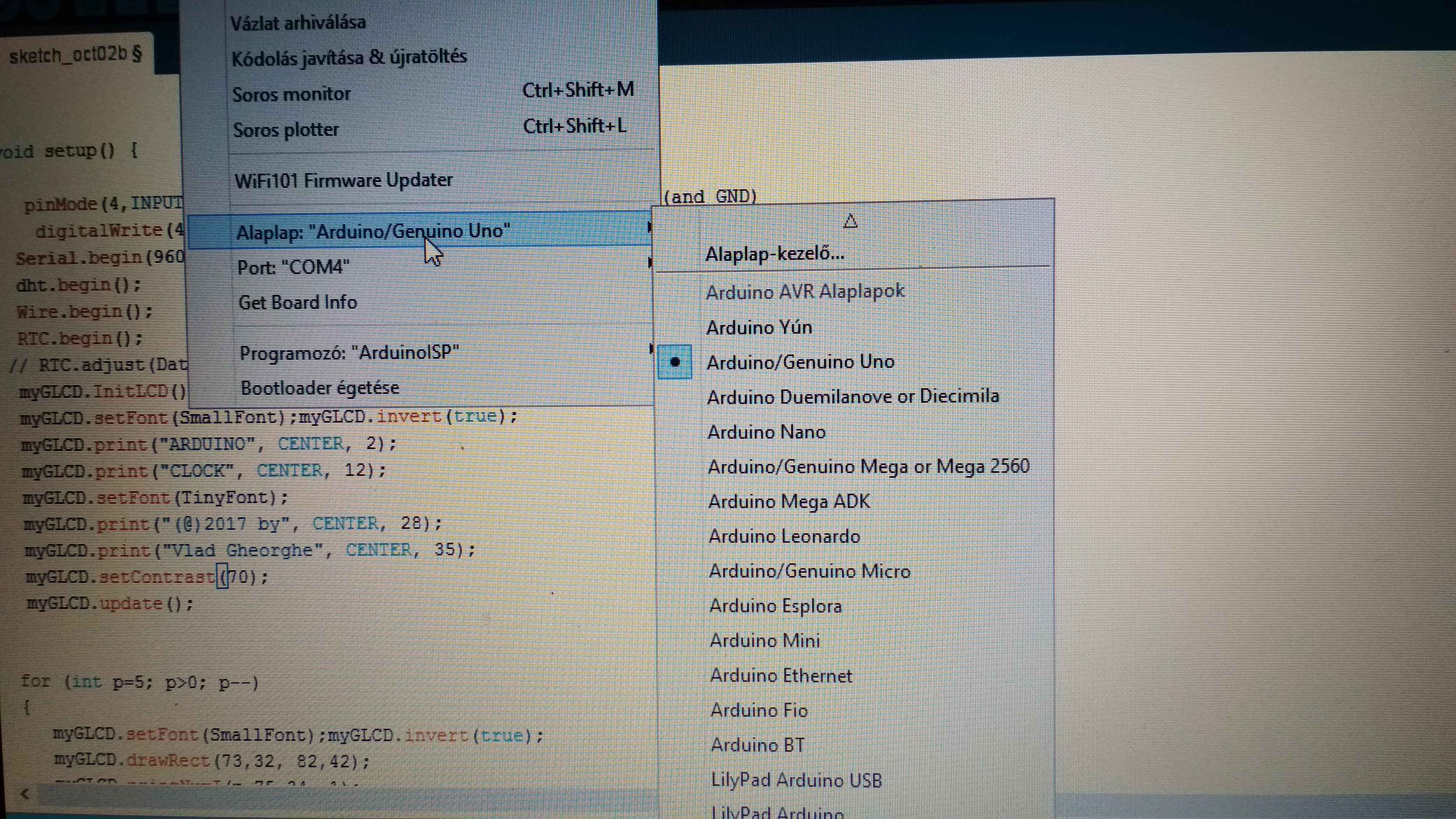
Task: Open Soros monitor from the menu
Action: click(292, 94)
